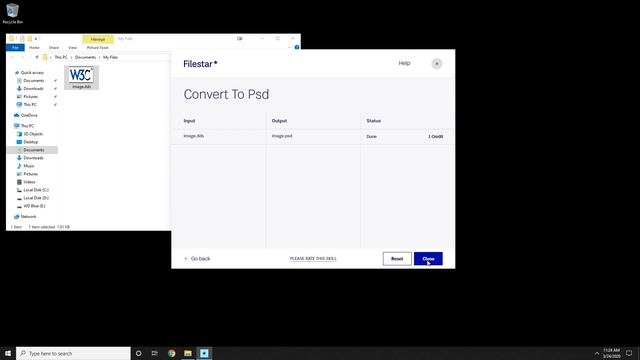Select Quick access in Explorer sidebar
This screenshot has width=640, height=360.
tap(32, 73)
